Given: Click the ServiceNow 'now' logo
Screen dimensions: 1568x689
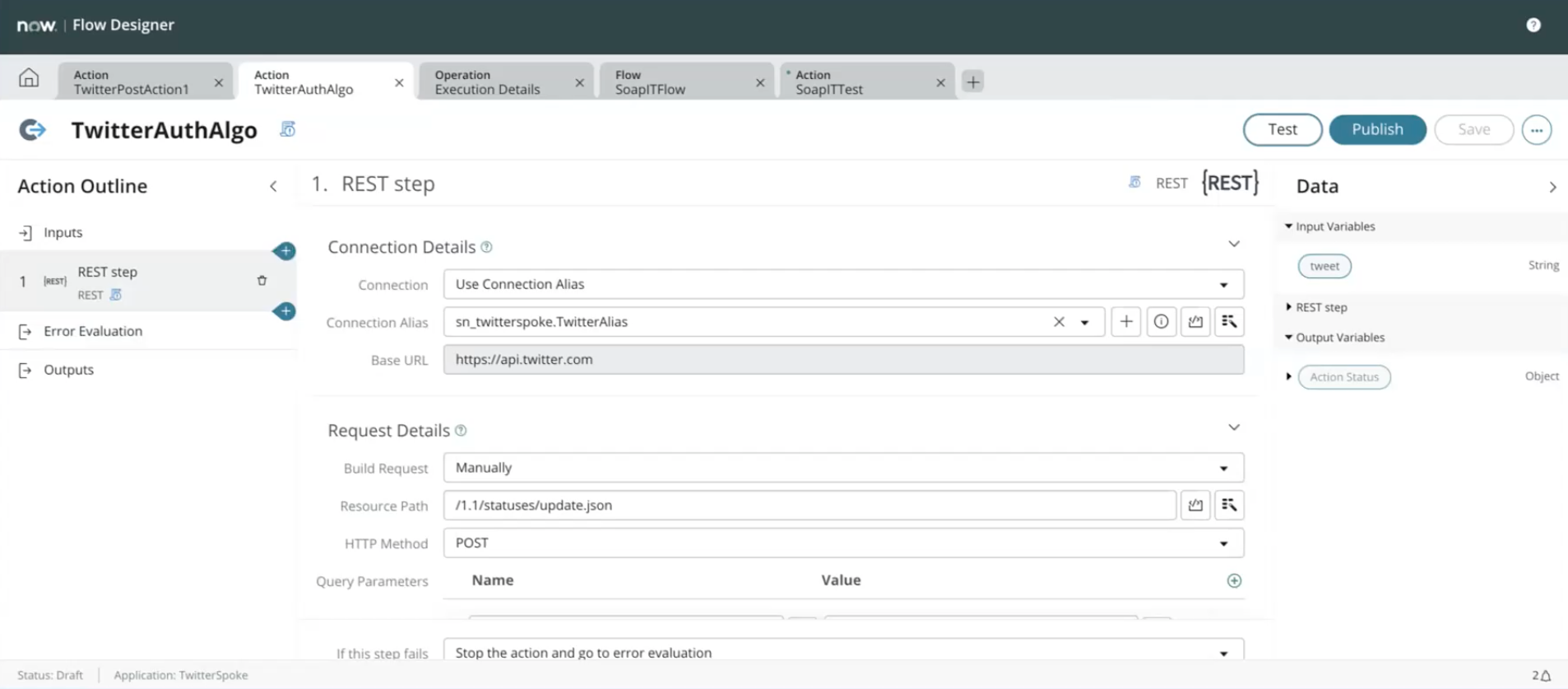Looking at the screenshot, I should [36, 26].
